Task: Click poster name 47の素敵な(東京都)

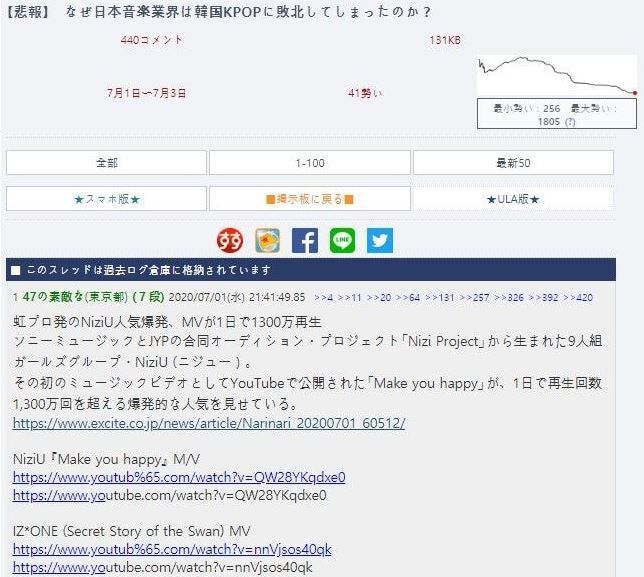Action: point(75,297)
